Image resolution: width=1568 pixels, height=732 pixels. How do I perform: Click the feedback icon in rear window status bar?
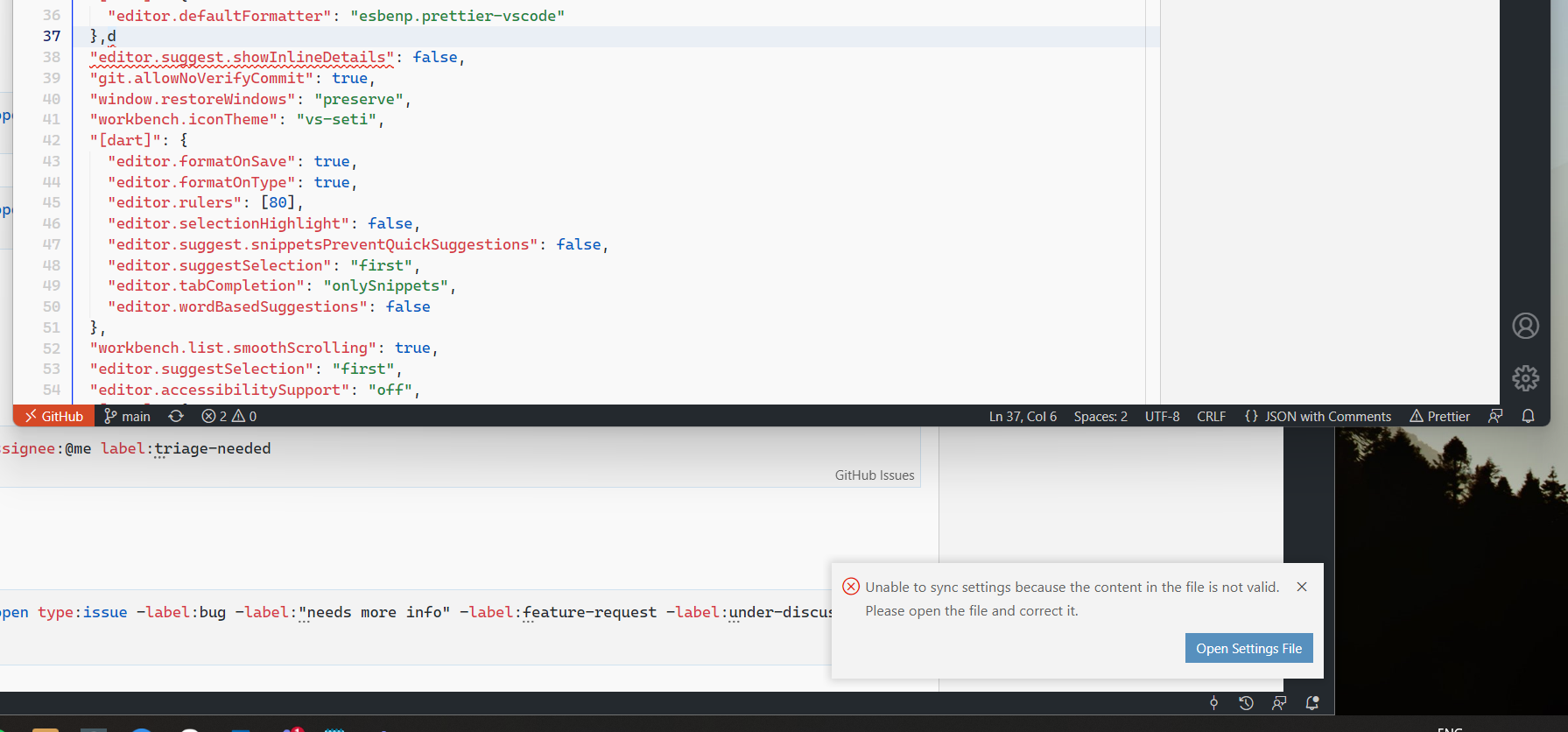click(x=1279, y=702)
